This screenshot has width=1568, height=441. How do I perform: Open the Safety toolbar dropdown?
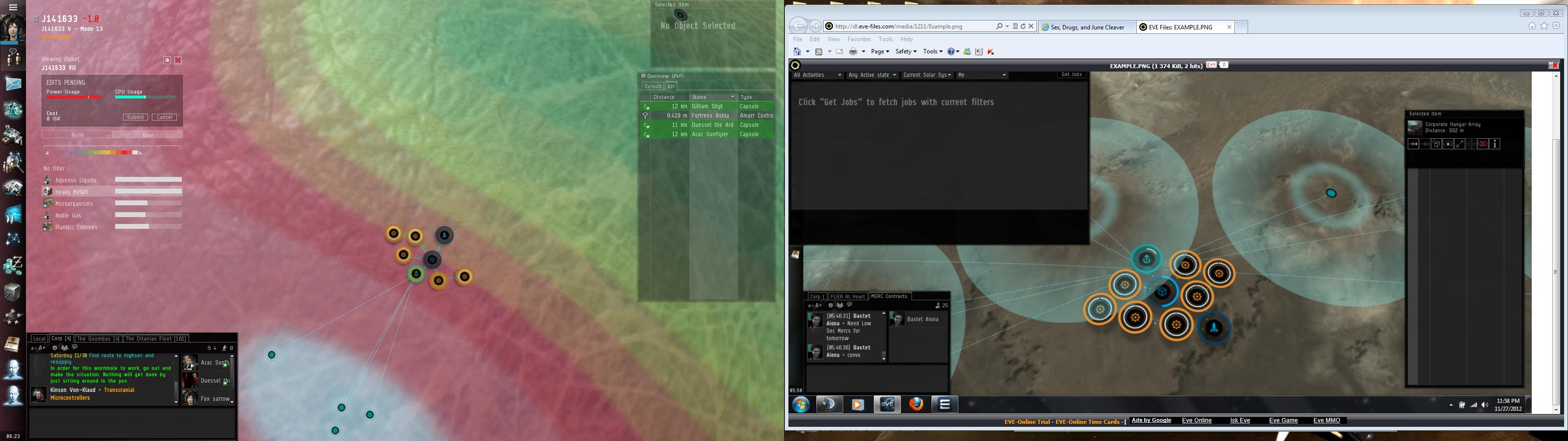click(906, 52)
